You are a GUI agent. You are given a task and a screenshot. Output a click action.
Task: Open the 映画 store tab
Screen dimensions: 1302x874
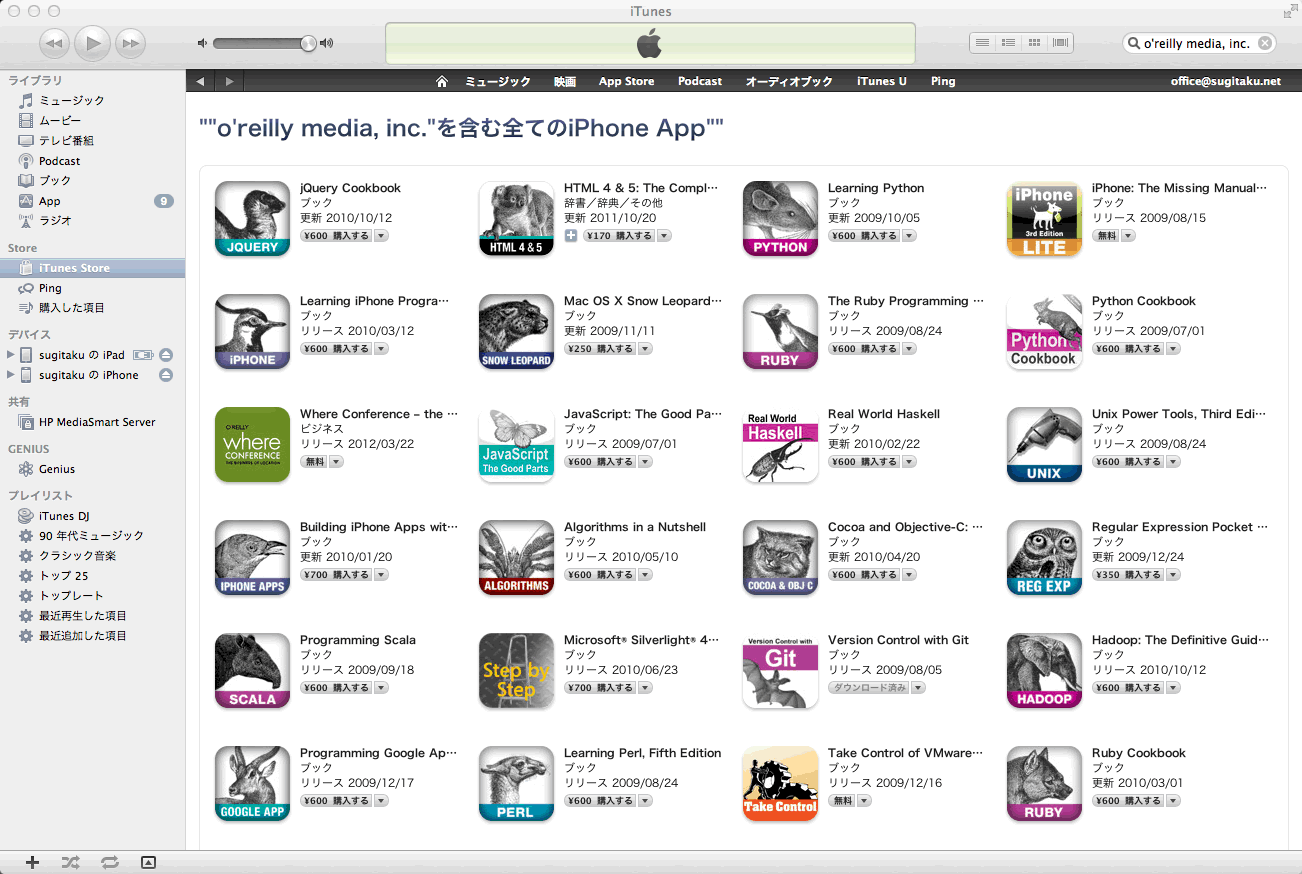(x=565, y=81)
